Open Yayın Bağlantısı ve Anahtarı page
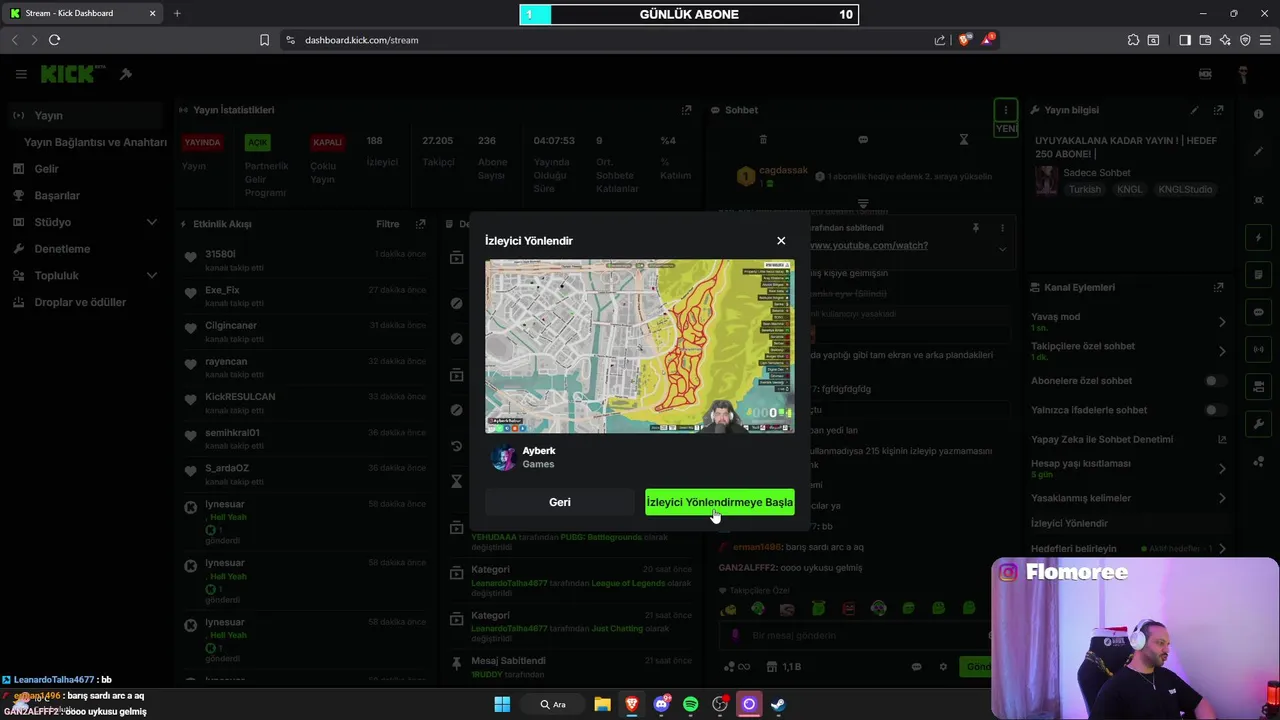 [x=95, y=142]
